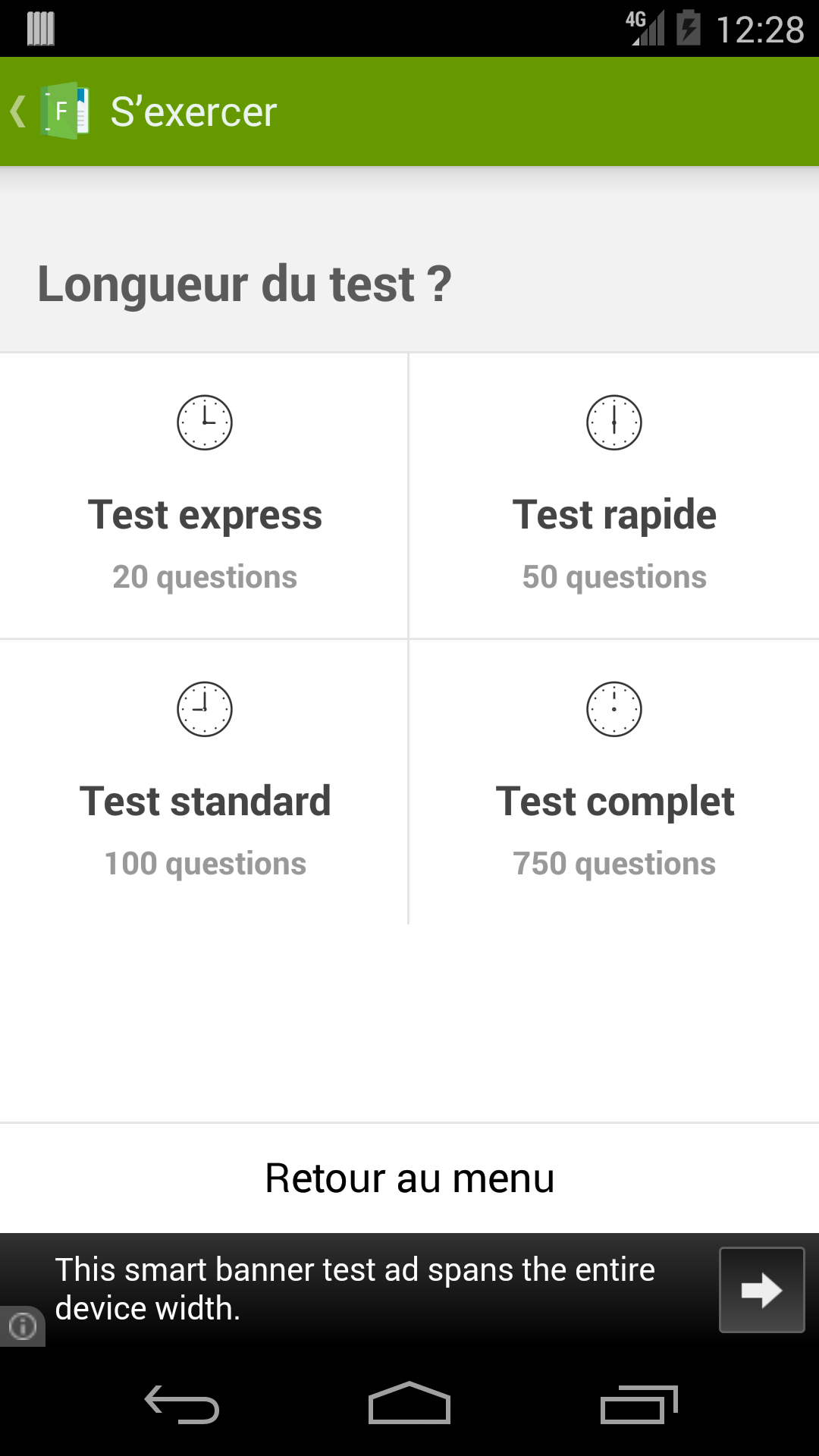
Task: Tap the S'exercer header title
Action: click(193, 112)
